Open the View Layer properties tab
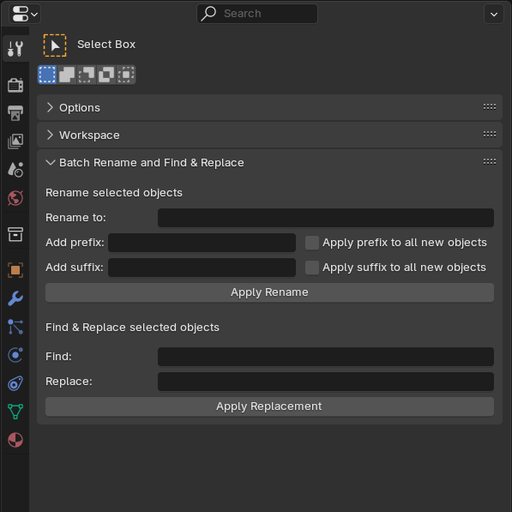The image size is (512, 512). click(15, 141)
